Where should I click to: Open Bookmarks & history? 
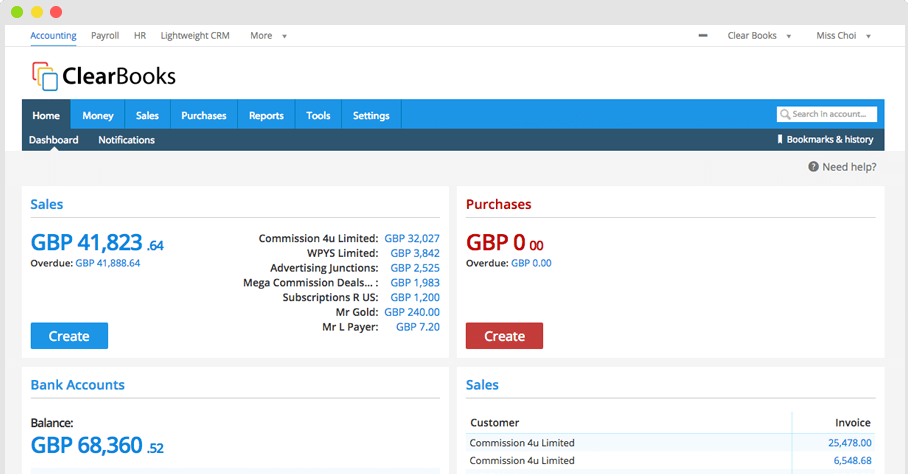[x=825, y=139]
